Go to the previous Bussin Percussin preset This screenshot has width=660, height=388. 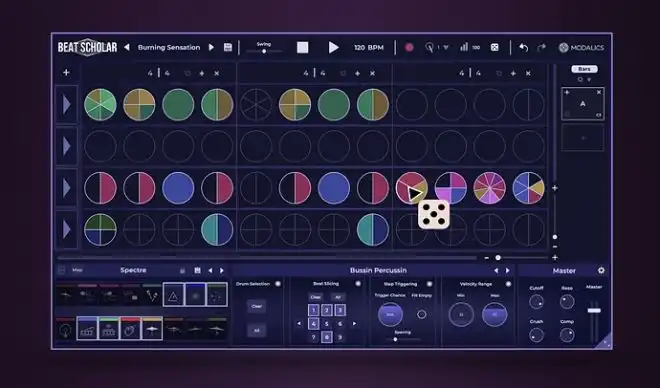coord(496,271)
